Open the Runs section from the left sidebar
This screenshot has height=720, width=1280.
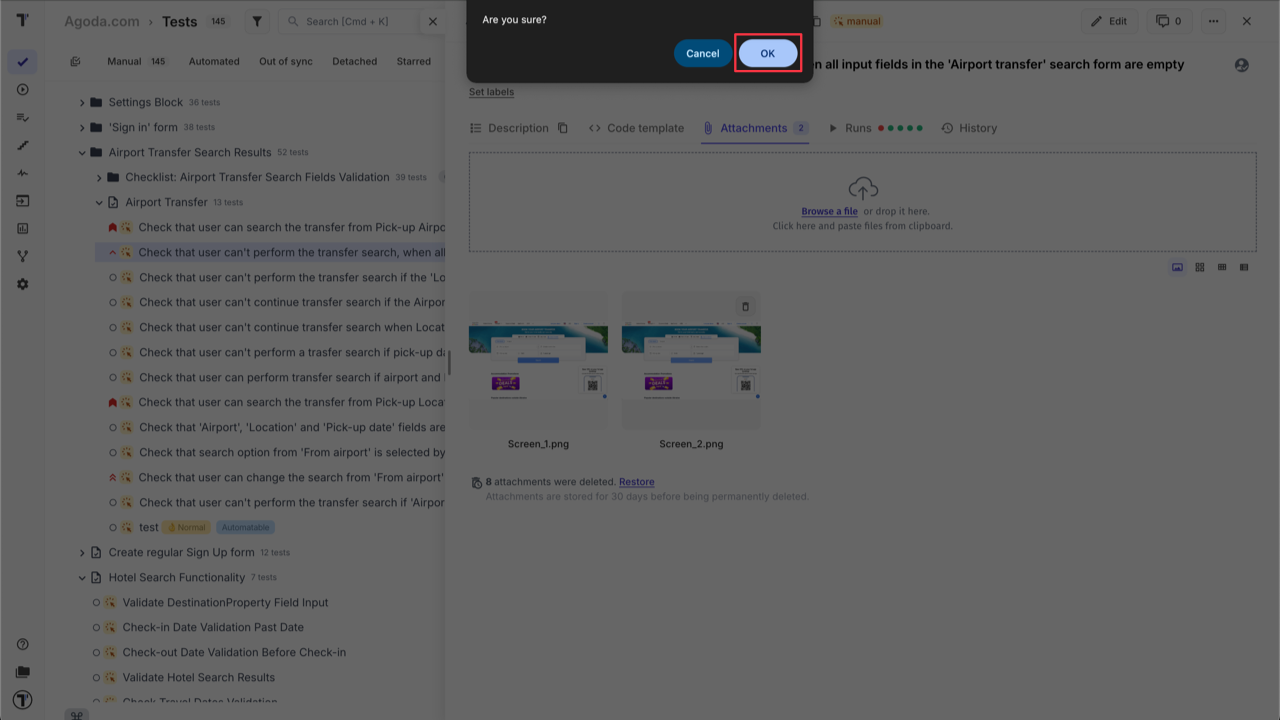click(x=22, y=89)
